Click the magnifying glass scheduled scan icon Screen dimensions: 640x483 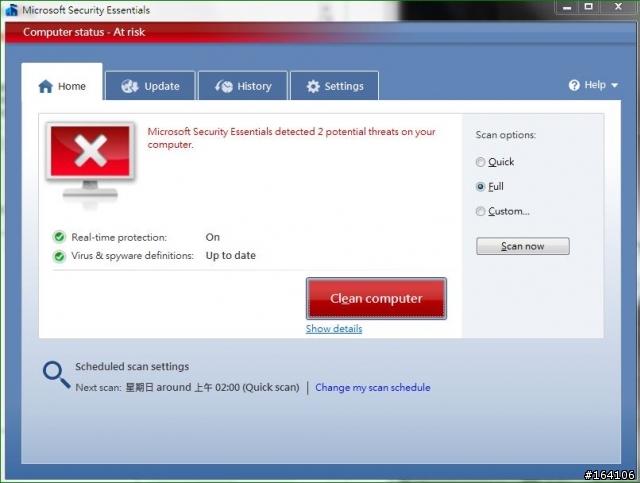click(x=56, y=374)
